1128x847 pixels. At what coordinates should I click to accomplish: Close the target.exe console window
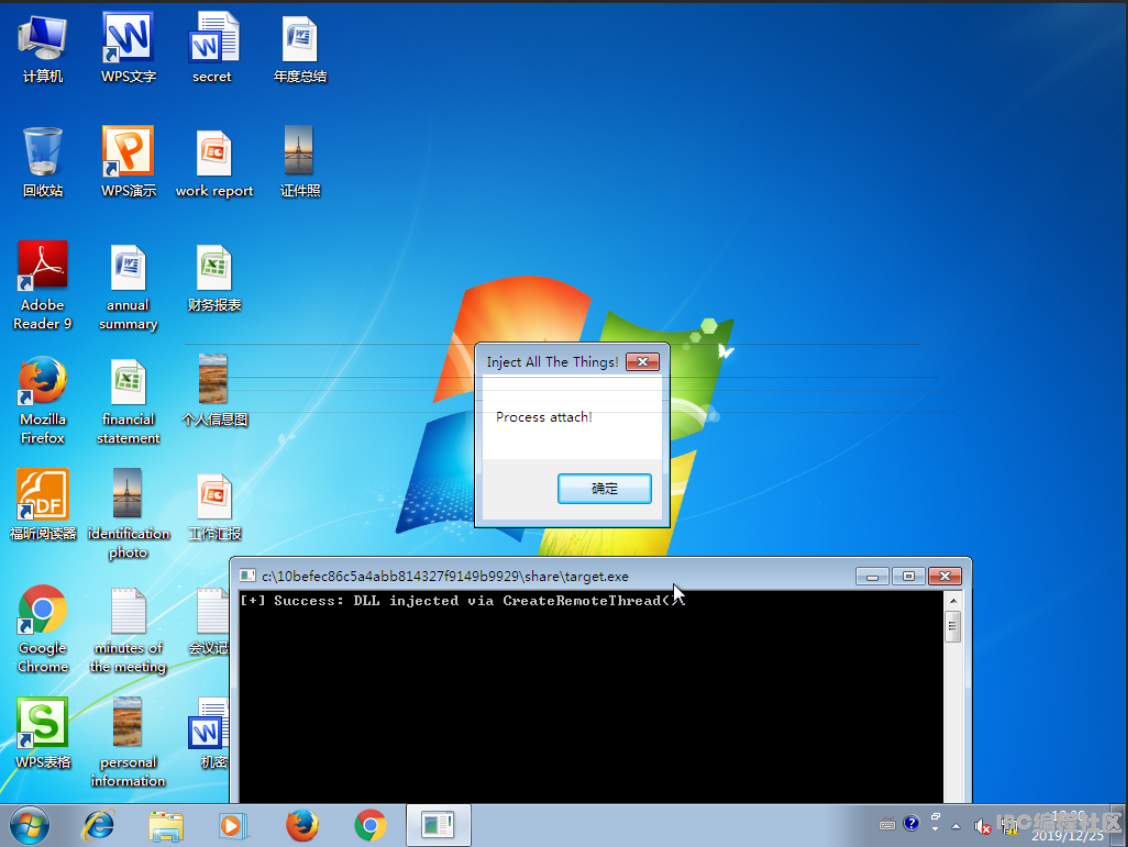(x=945, y=576)
